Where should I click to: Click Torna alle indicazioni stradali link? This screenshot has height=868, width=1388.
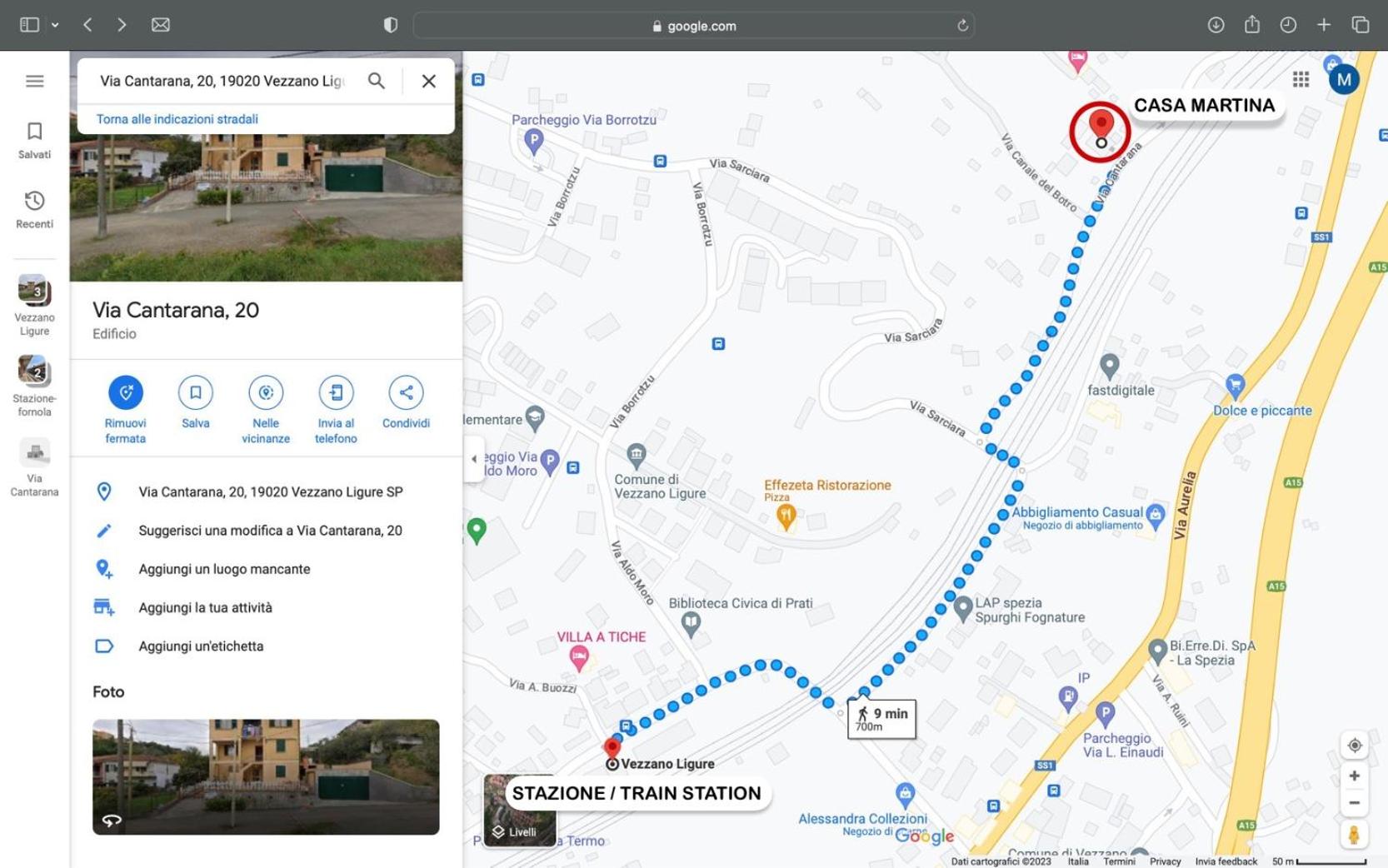[x=177, y=119]
